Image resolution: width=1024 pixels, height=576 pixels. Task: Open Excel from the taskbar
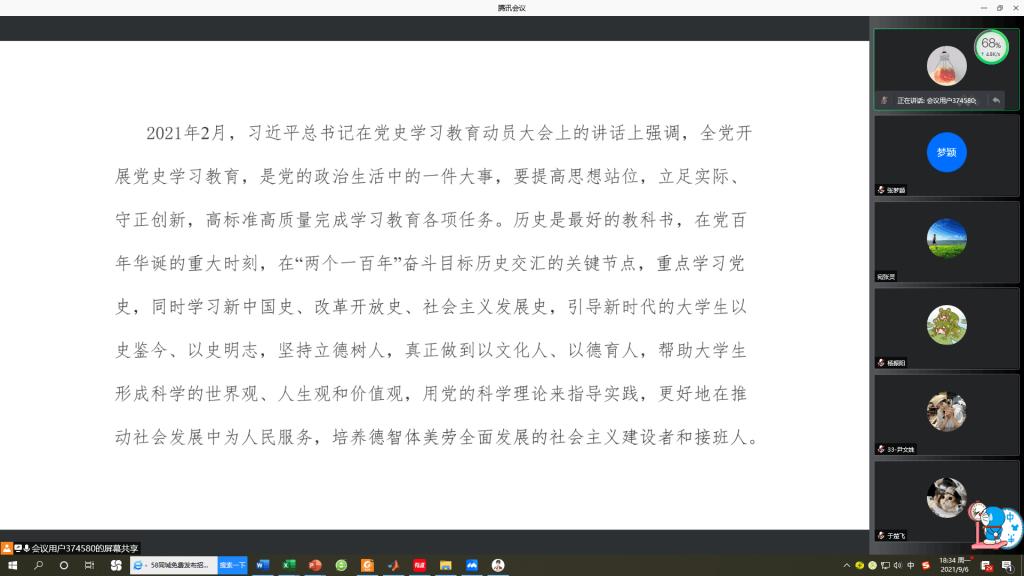coord(289,565)
